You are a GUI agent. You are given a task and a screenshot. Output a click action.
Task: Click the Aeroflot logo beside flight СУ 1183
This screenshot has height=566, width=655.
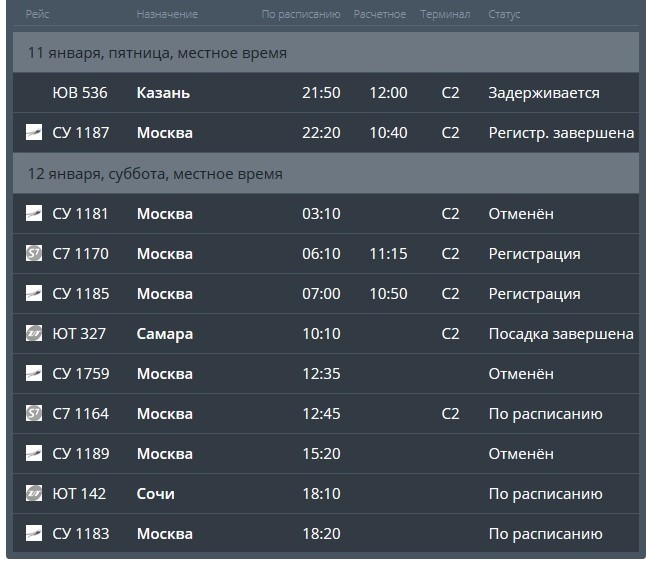click(34, 533)
